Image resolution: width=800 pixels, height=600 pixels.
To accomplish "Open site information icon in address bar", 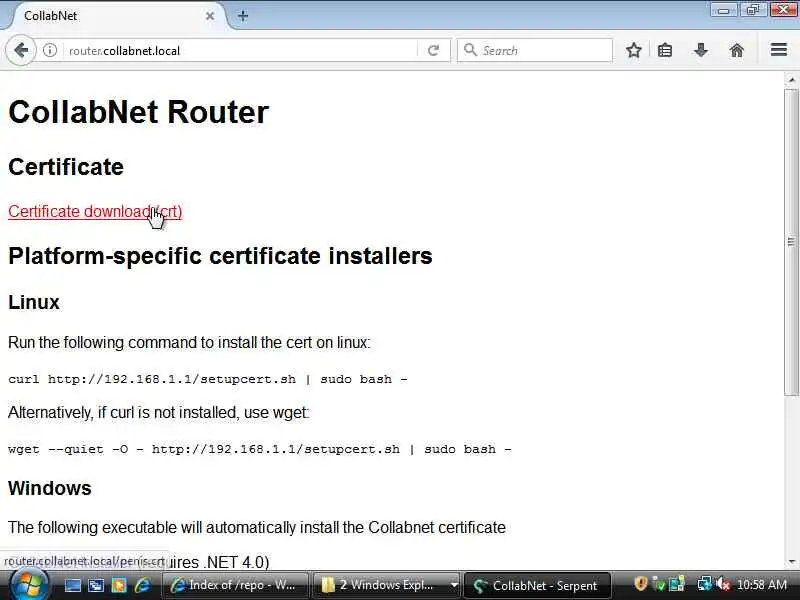I will pyautogui.click(x=49, y=51).
